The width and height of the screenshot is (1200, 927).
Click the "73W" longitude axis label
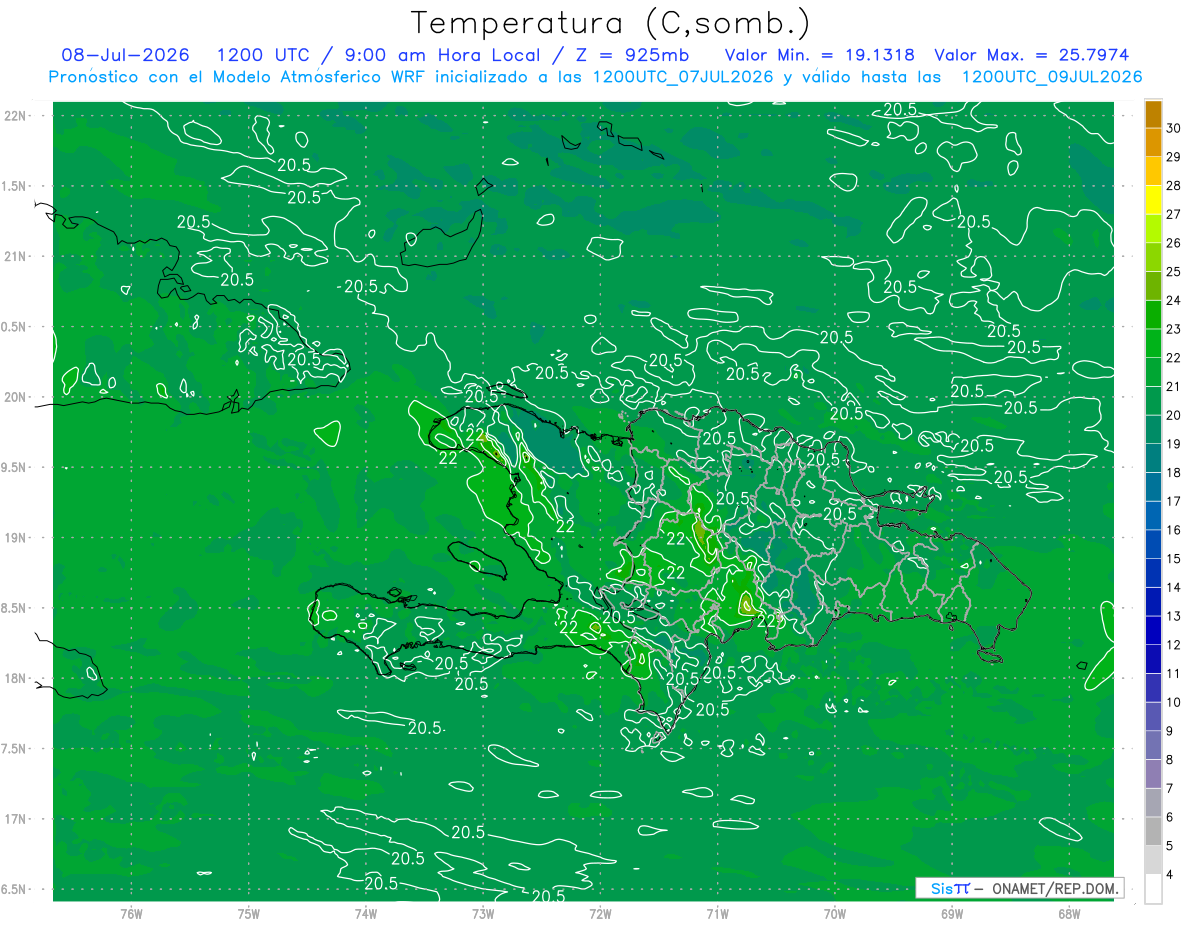click(483, 914)
